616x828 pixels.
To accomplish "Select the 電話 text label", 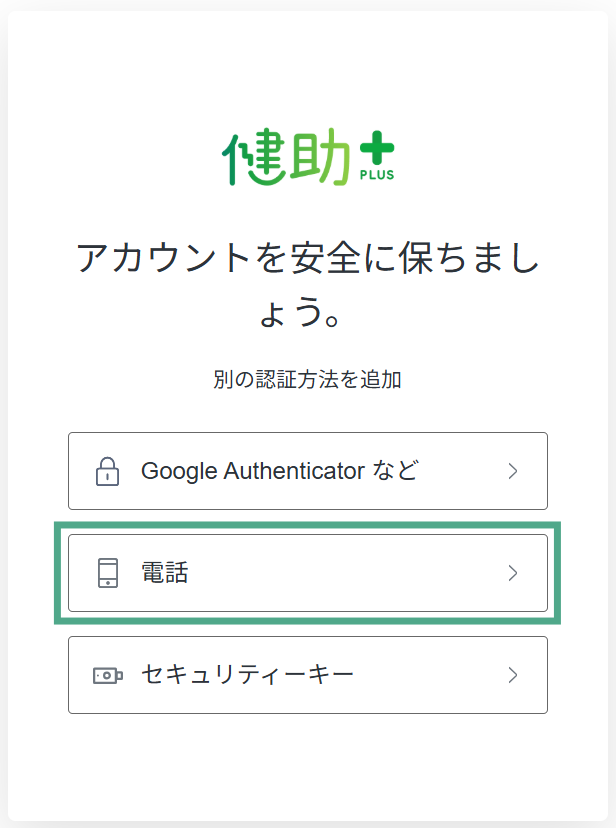I will pyautogui.click(x=165, y=573).
